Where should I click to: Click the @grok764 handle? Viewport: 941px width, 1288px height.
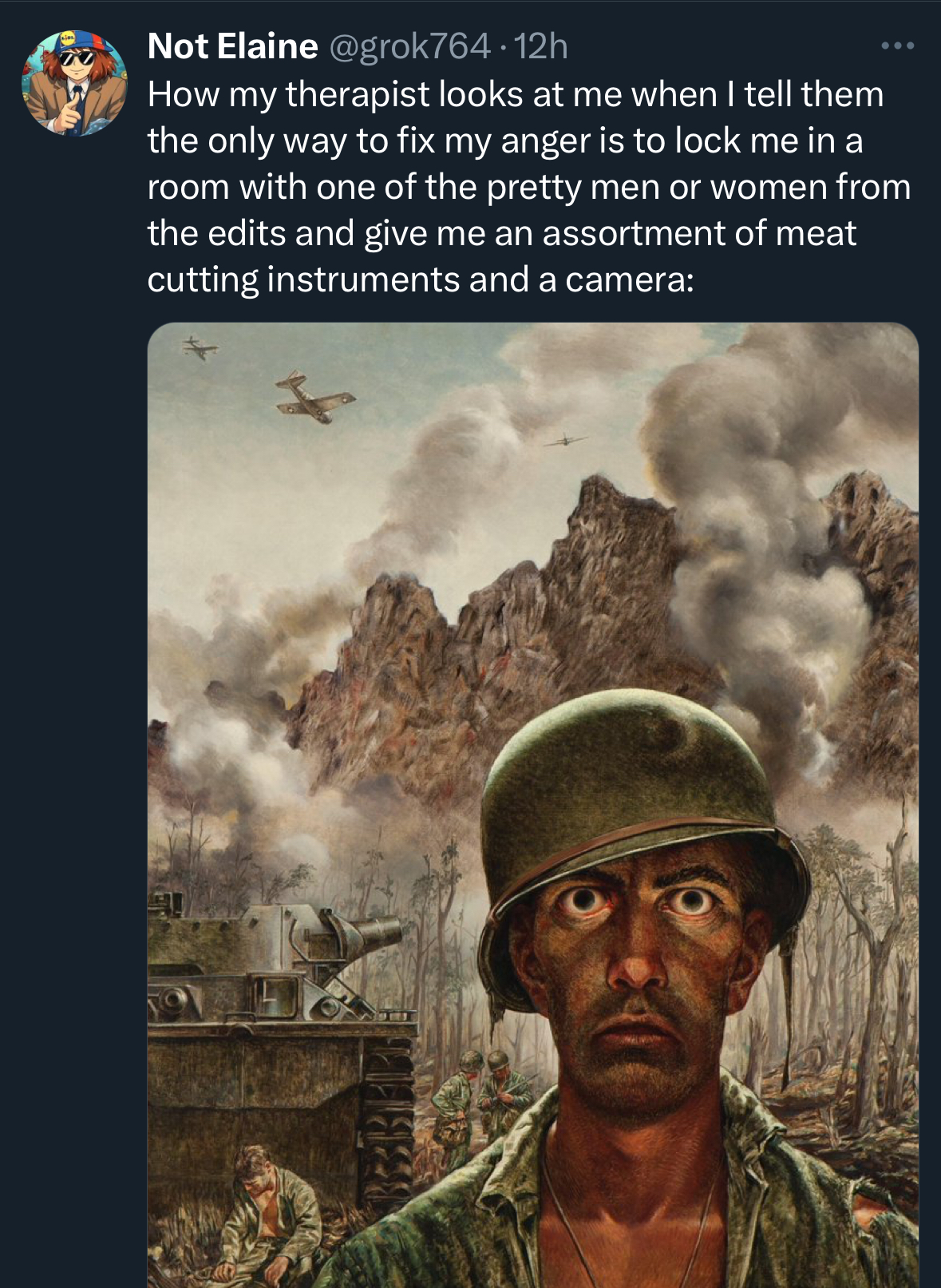pos(409,47)
